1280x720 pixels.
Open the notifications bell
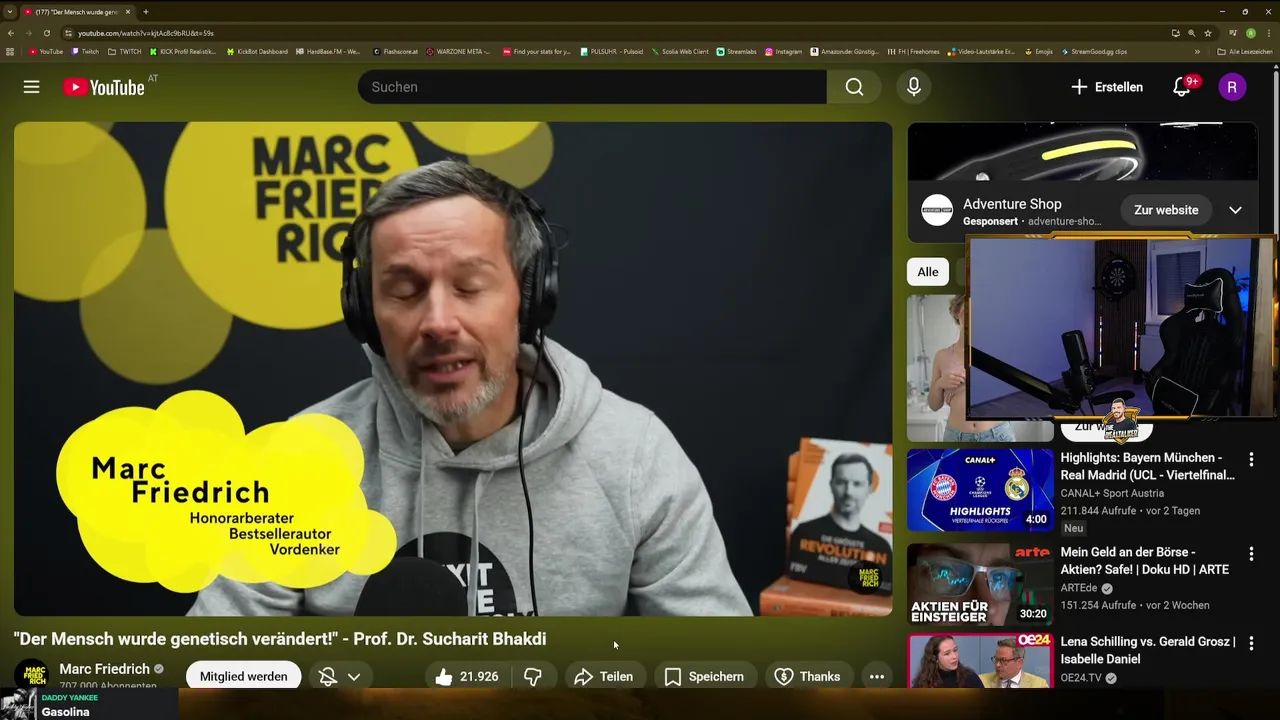click(x=1182, y=87)
